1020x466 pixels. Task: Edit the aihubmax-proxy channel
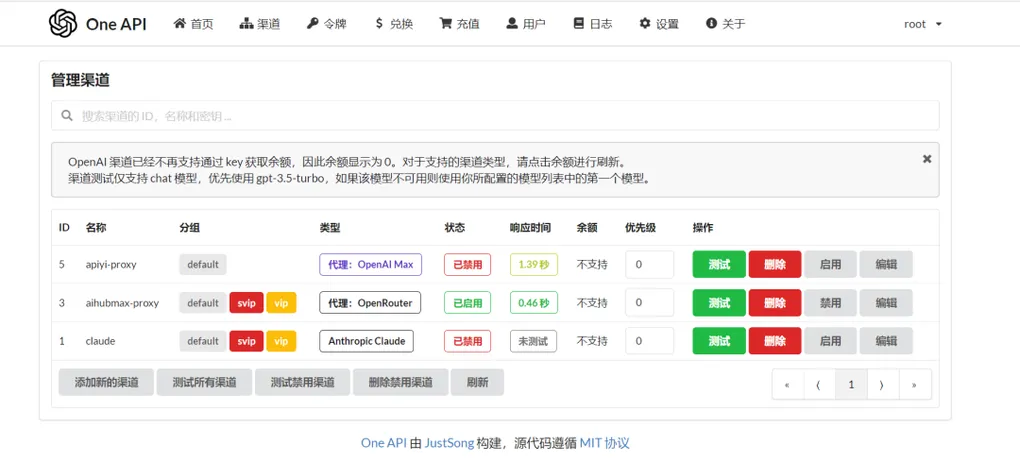(886, 303)
